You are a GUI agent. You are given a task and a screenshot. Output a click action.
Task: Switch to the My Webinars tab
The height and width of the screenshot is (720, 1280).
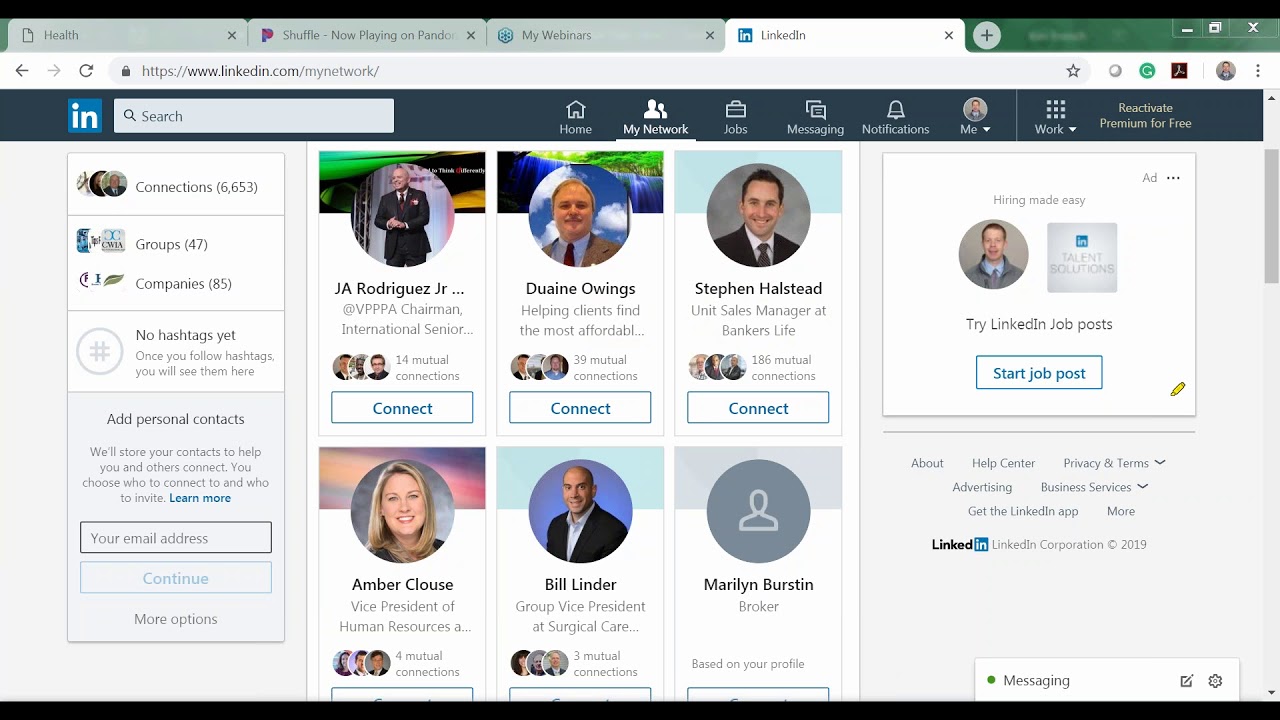[605, 35]
